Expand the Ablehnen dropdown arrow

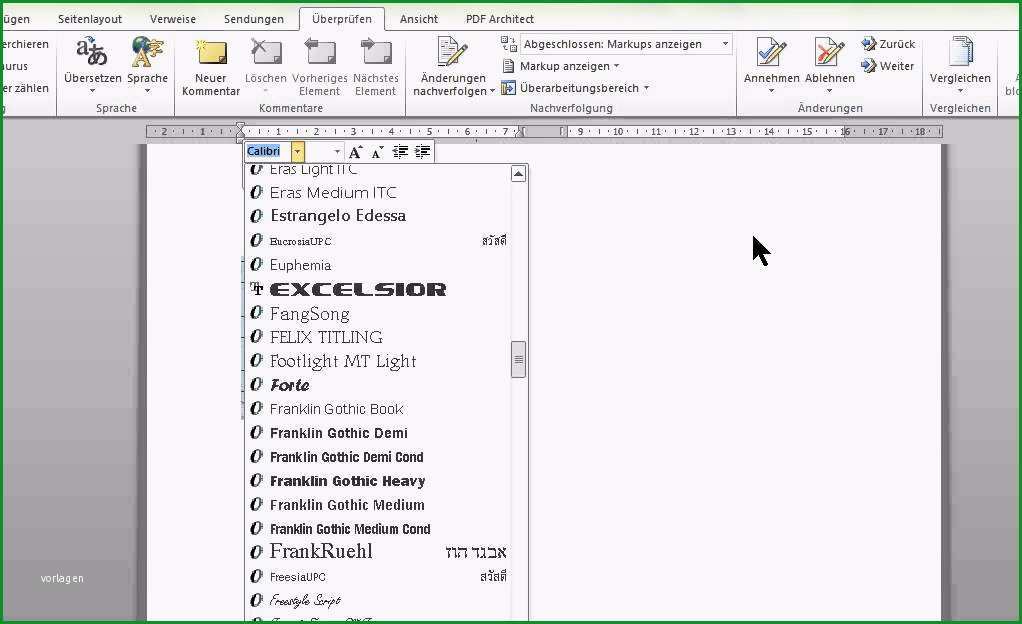829,91
